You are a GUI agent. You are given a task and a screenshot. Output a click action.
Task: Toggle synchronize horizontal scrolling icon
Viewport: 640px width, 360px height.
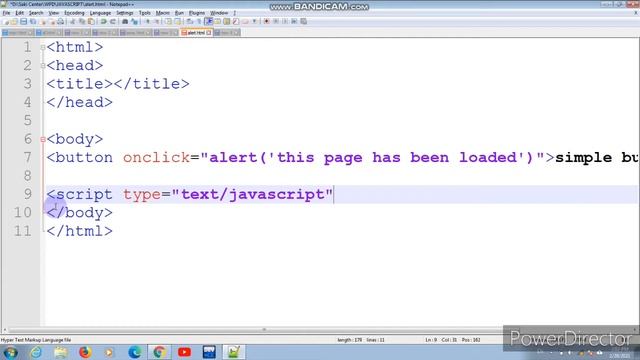tap(178, 21)
